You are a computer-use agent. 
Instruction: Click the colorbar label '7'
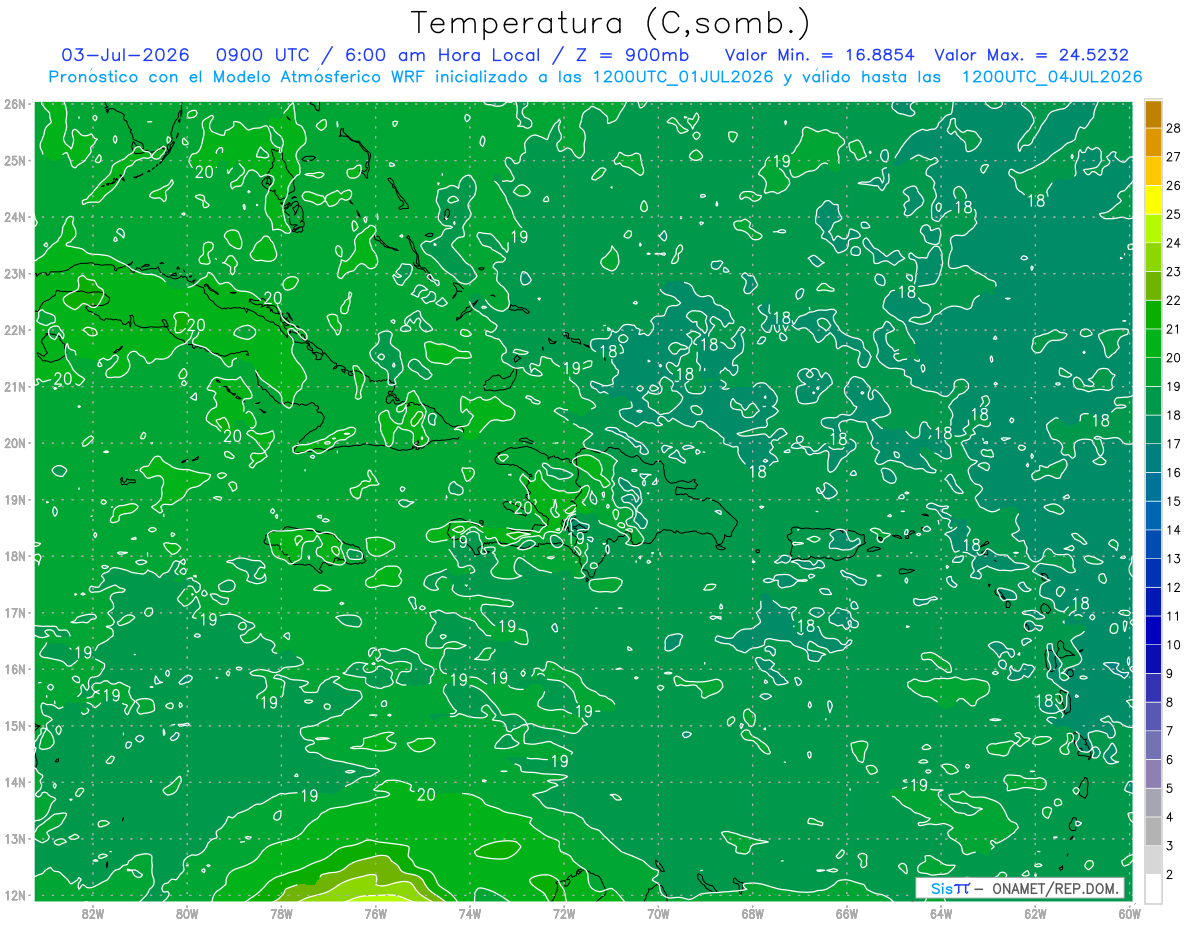pyautogui.click(x=1170, y=731)
